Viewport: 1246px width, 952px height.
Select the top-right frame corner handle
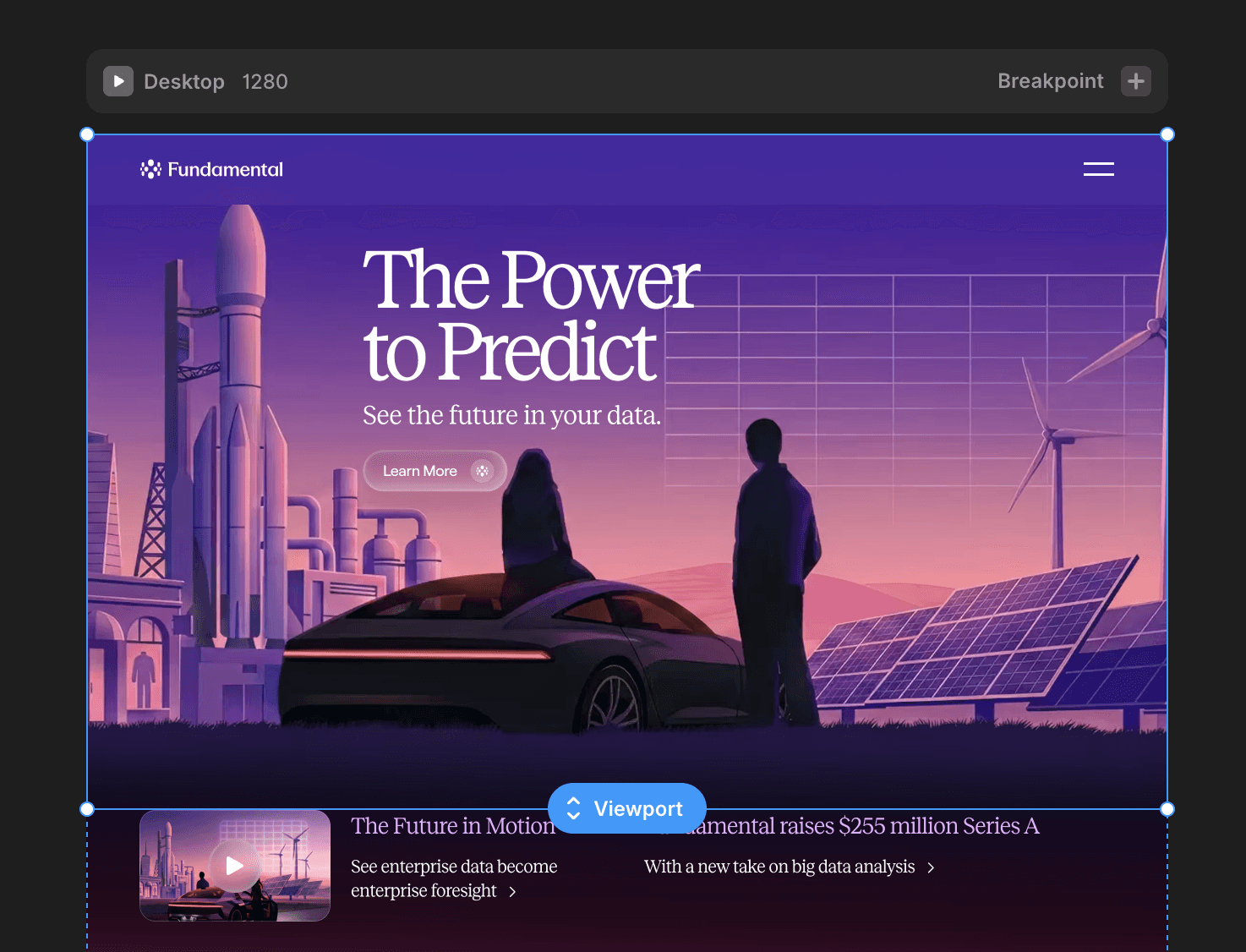coord(1167,134)
